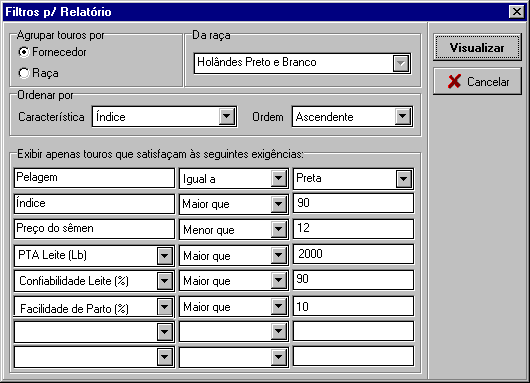
Task: Open the Igual a operator dropdown
Action: pyautogui.click(x=279, y=178)
